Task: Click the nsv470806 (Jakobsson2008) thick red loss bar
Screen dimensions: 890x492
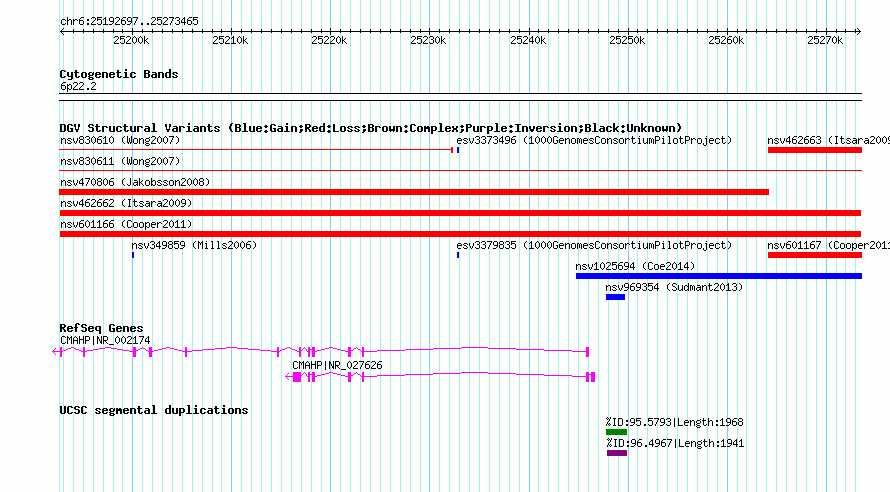Action: 414,192
